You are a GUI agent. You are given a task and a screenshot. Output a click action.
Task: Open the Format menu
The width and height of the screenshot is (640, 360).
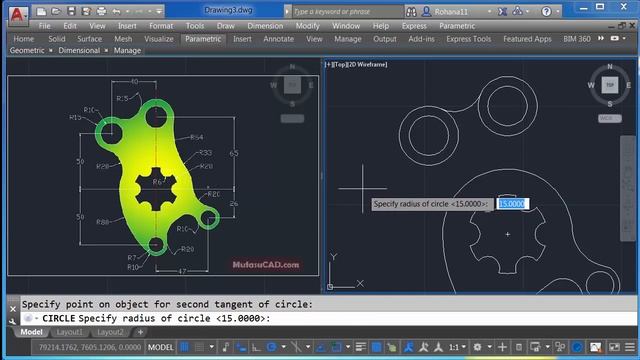pyautogui.click(x=161, y=26)
